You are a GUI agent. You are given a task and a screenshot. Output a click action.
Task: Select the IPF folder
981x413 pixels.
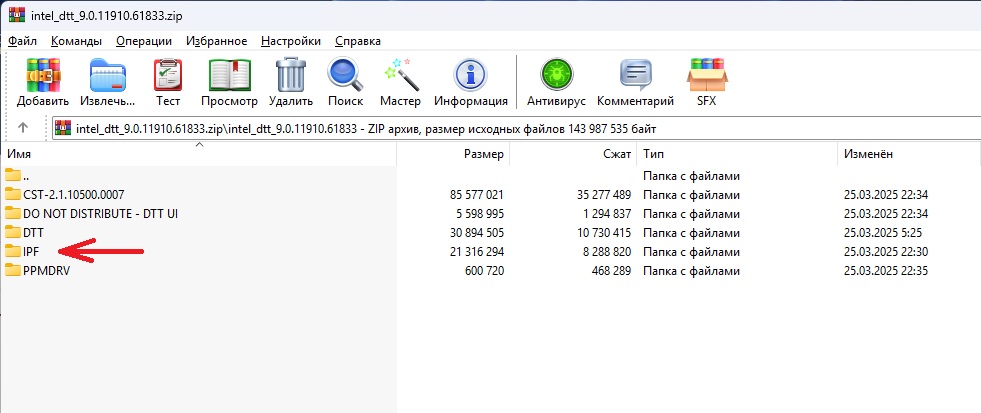(31, 251)
